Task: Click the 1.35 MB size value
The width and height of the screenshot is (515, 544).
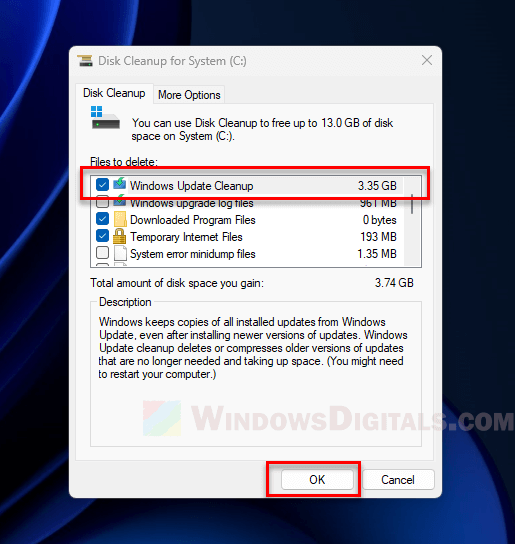Action: point(377,254)
